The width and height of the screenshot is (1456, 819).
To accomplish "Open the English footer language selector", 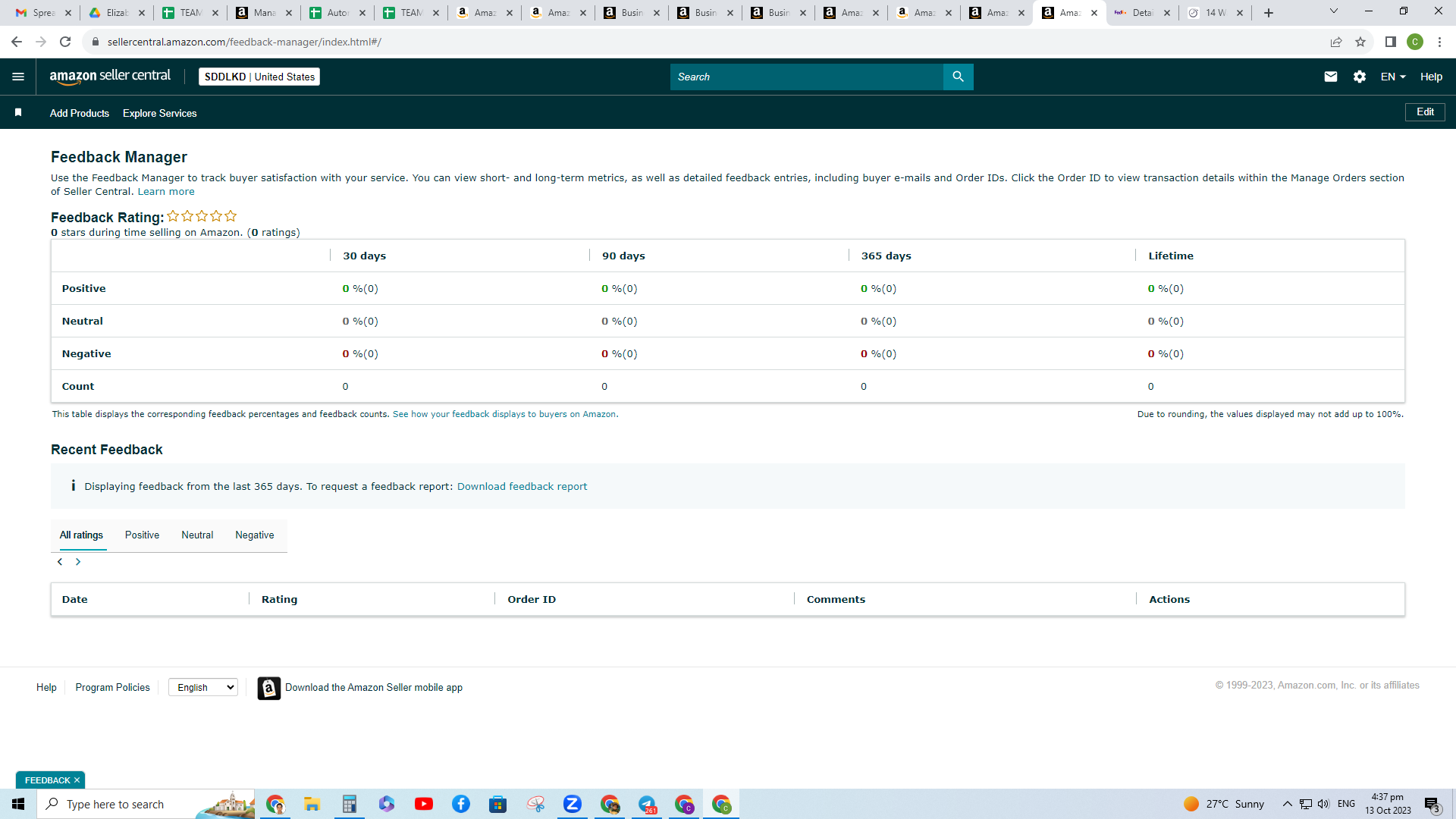I will 203,687.
